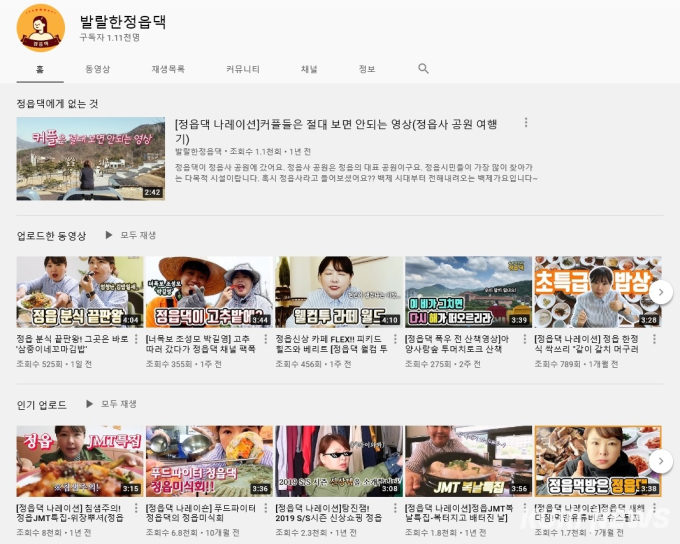
Task: Switch to the 재생목록 tab
Action: (168, 69)
